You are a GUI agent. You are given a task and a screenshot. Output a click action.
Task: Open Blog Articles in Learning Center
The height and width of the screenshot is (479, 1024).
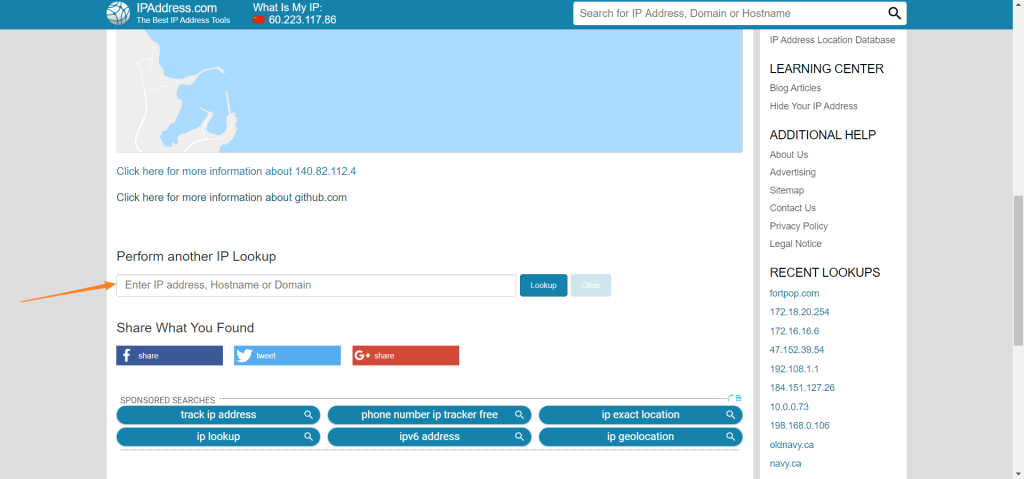[795, 88]
